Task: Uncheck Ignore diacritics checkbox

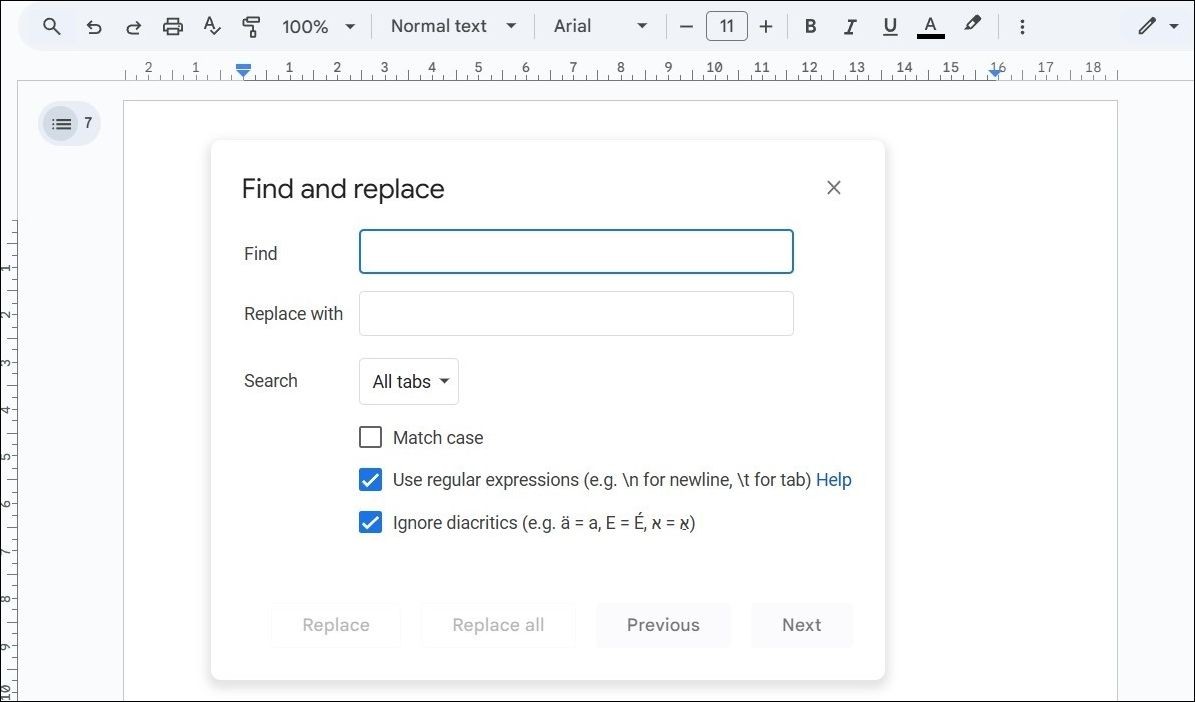Action: (x=370, y=522)
